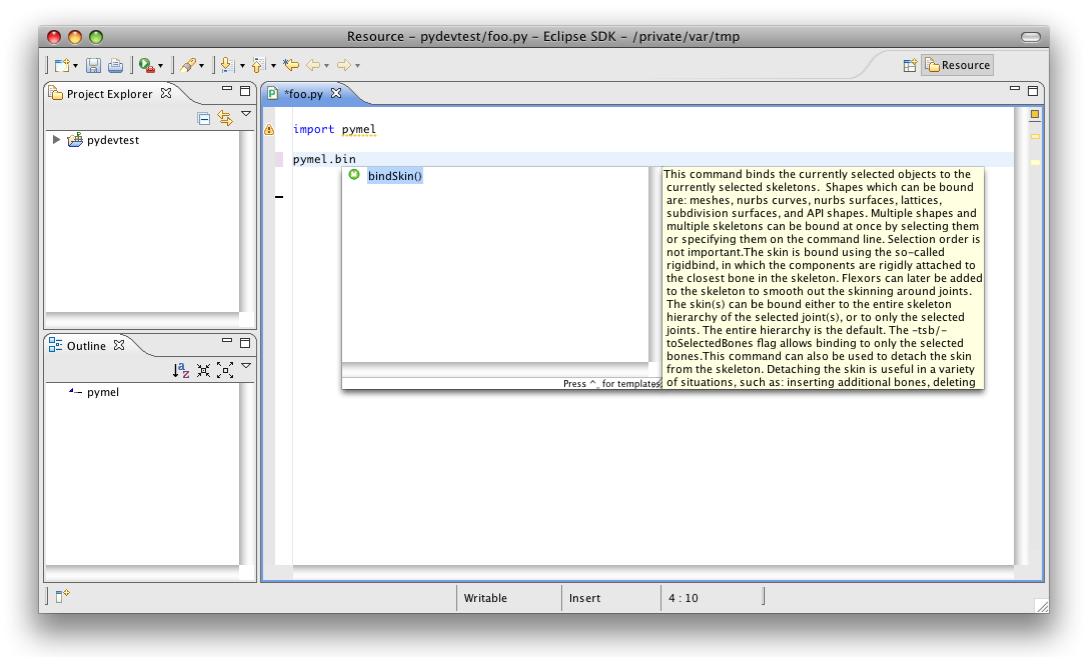Image resolution: width=1087 pixels, height=657 pixels.
Task: Switch to the foo.py editor tab
Action: pyautogui.click(x=305, y=94)
